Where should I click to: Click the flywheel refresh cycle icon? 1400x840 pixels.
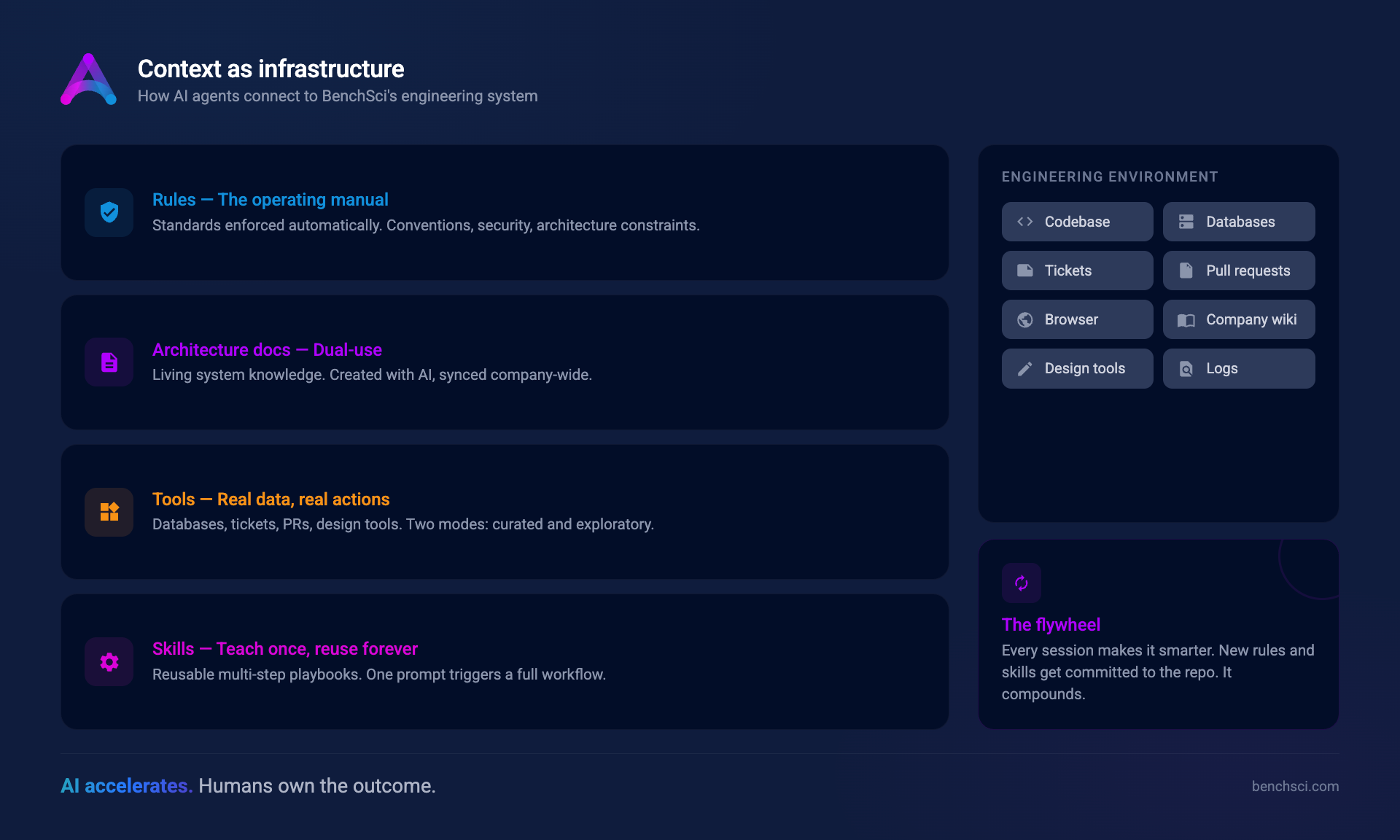(x=1021, y=583)
